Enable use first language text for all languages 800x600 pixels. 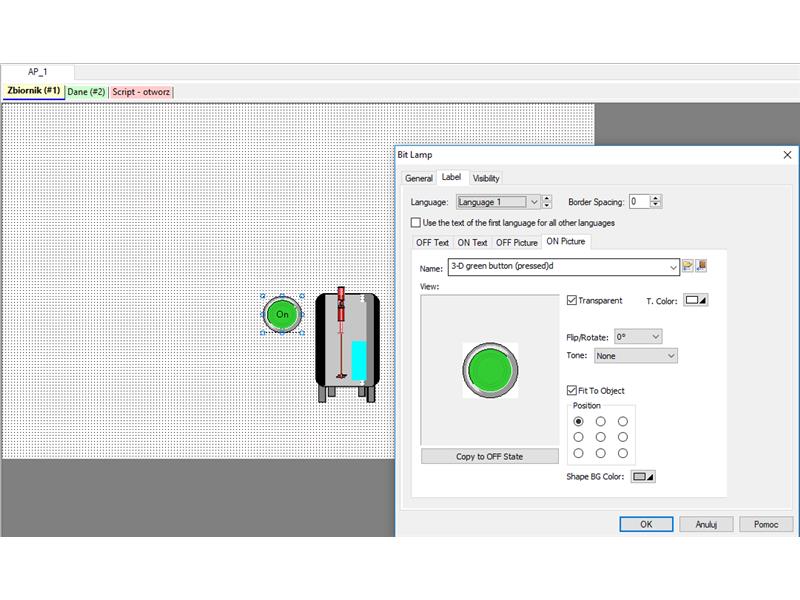point(416,222)
